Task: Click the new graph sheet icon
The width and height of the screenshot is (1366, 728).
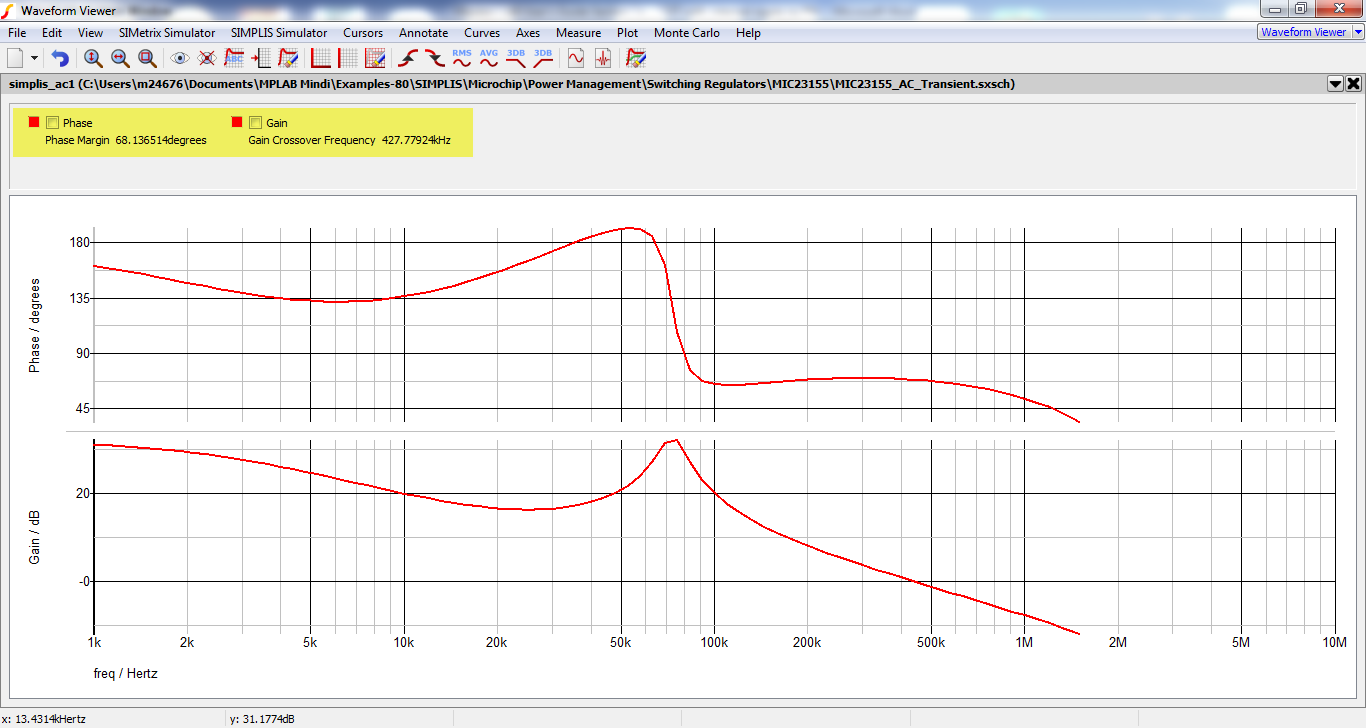Action: [15, 58]
